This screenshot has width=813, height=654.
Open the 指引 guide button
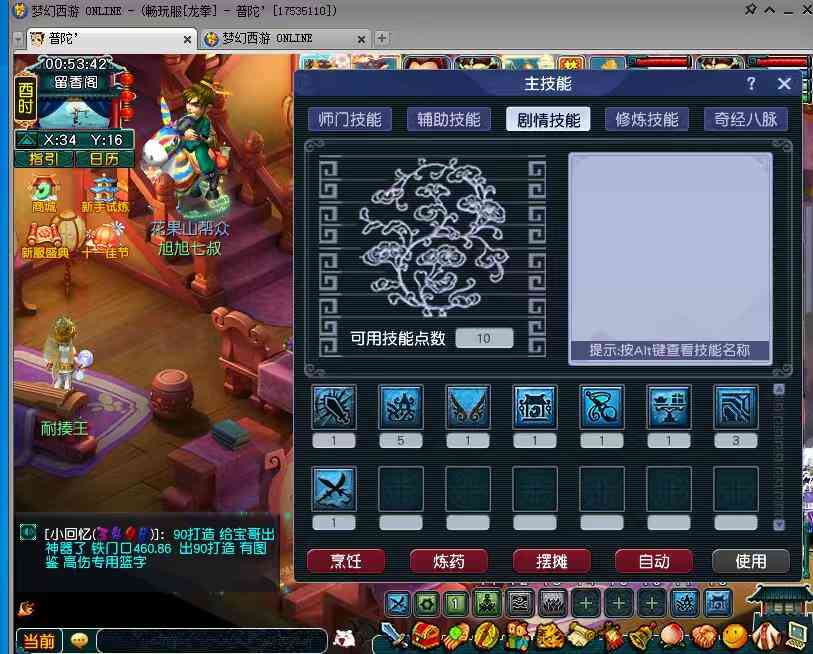[x=44, y=159]
